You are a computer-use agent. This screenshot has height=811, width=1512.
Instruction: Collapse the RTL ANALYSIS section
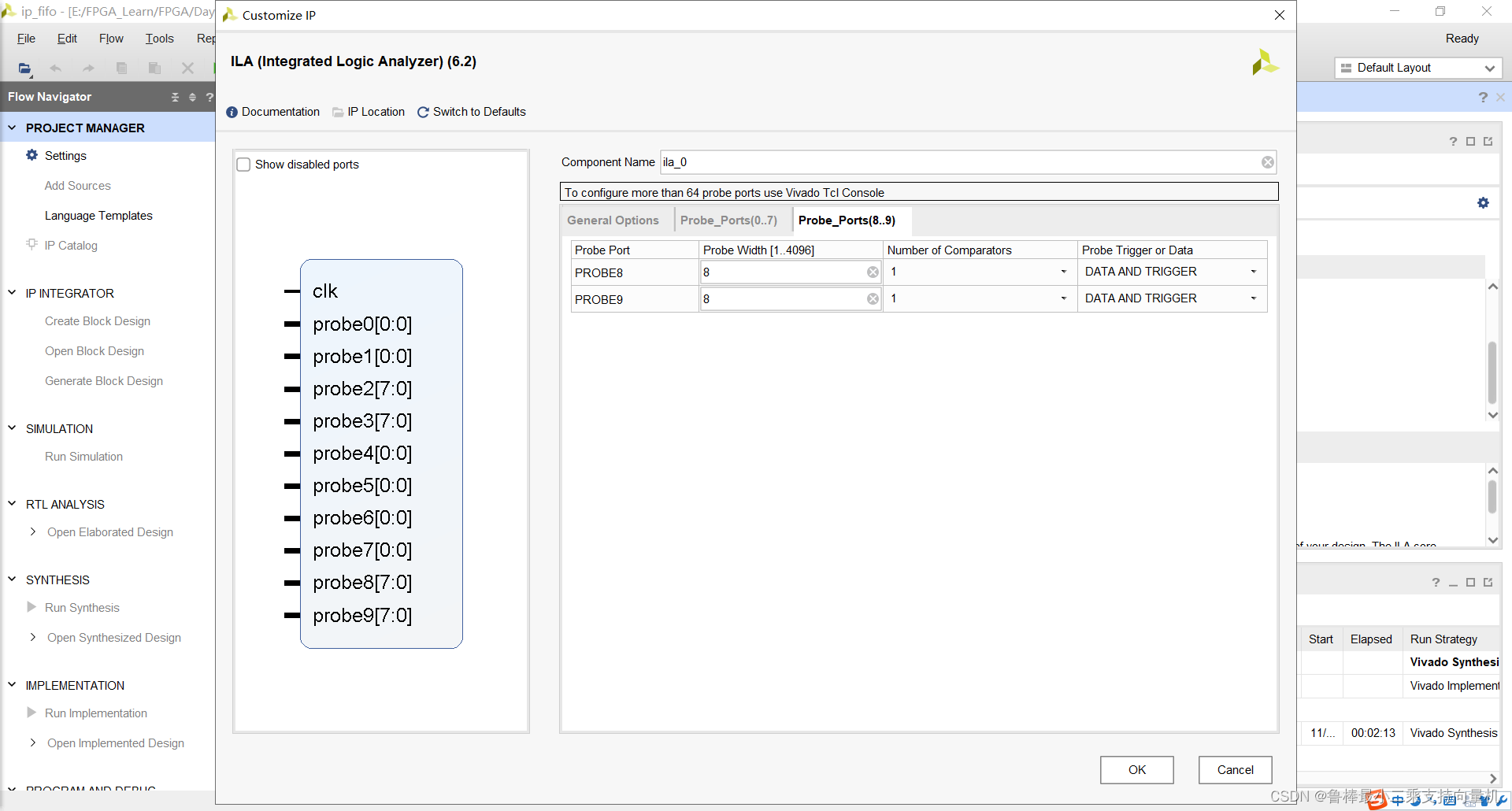(12, 504)
